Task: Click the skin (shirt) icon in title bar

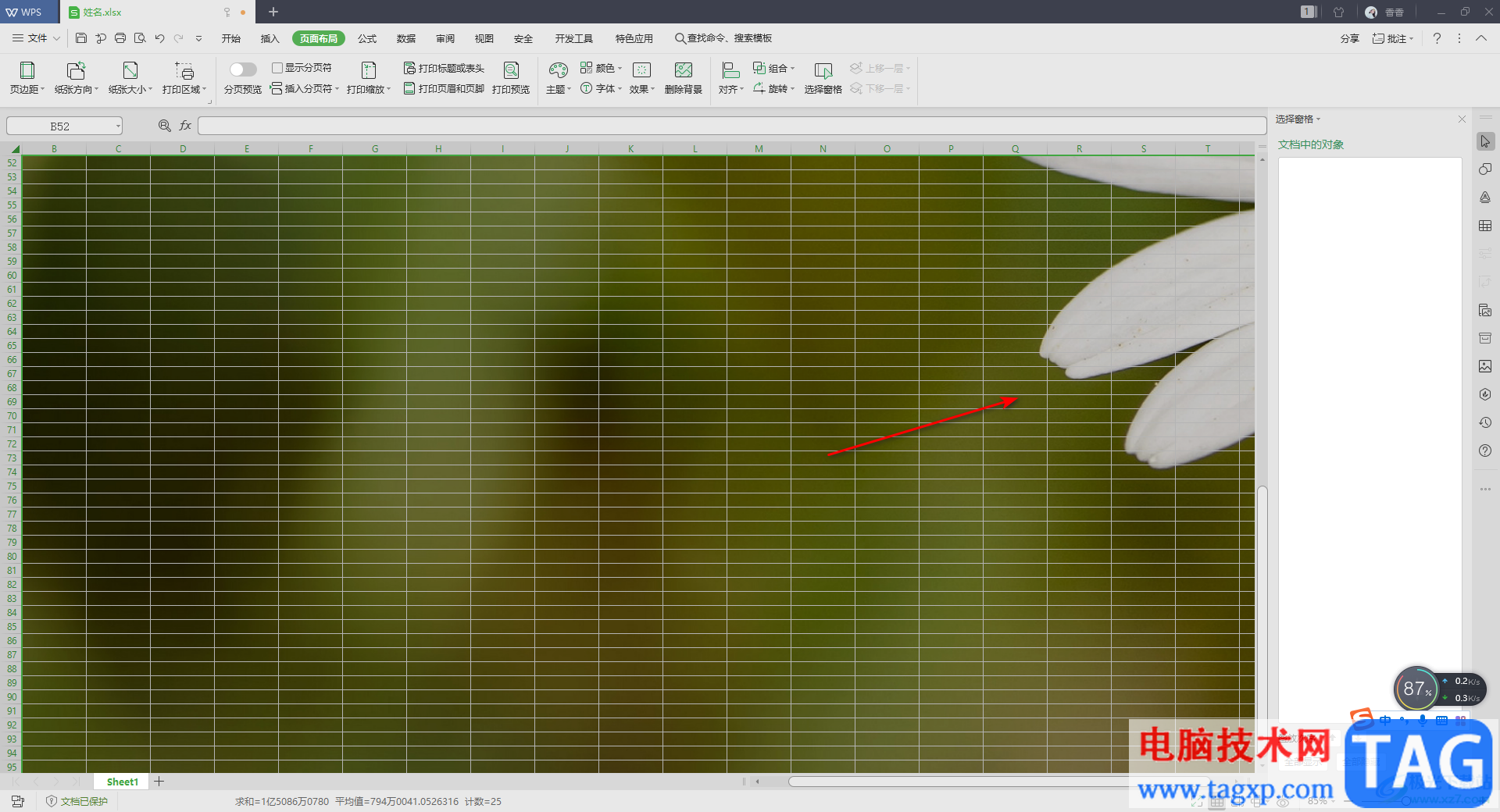Action: (x=1339, y=12)
